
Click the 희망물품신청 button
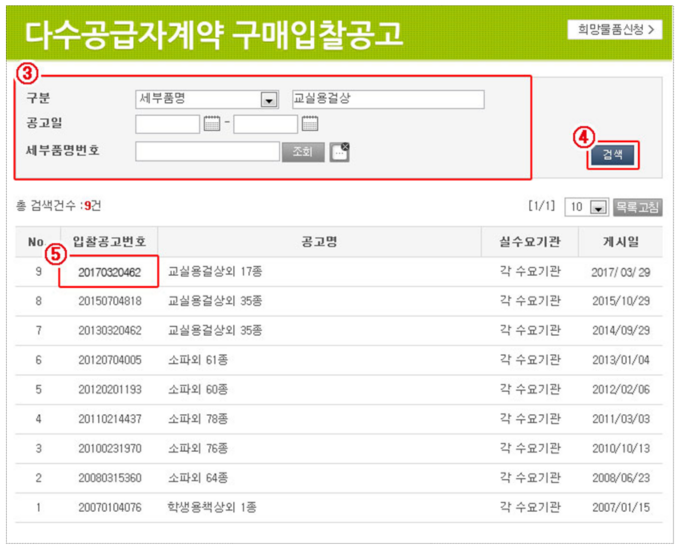[615, 29]
